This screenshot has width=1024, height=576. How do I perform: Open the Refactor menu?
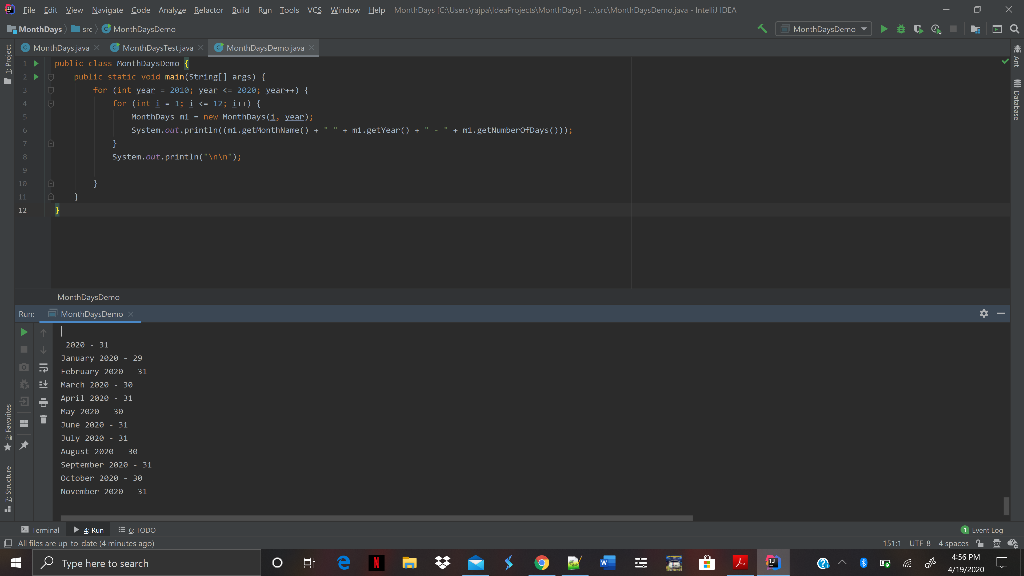point(211,10)
